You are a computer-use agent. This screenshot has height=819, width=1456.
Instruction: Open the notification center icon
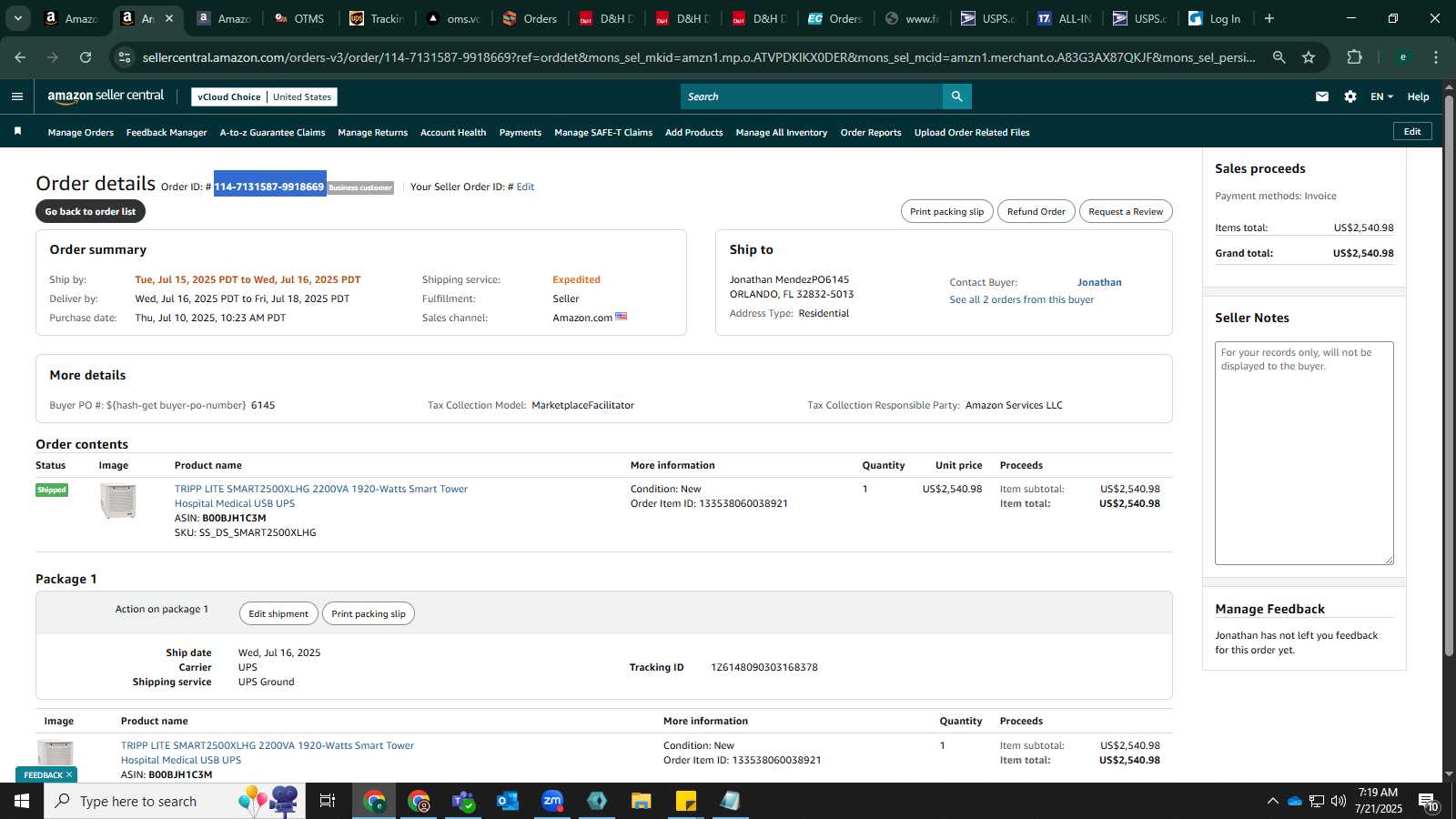pos(1428,801)
